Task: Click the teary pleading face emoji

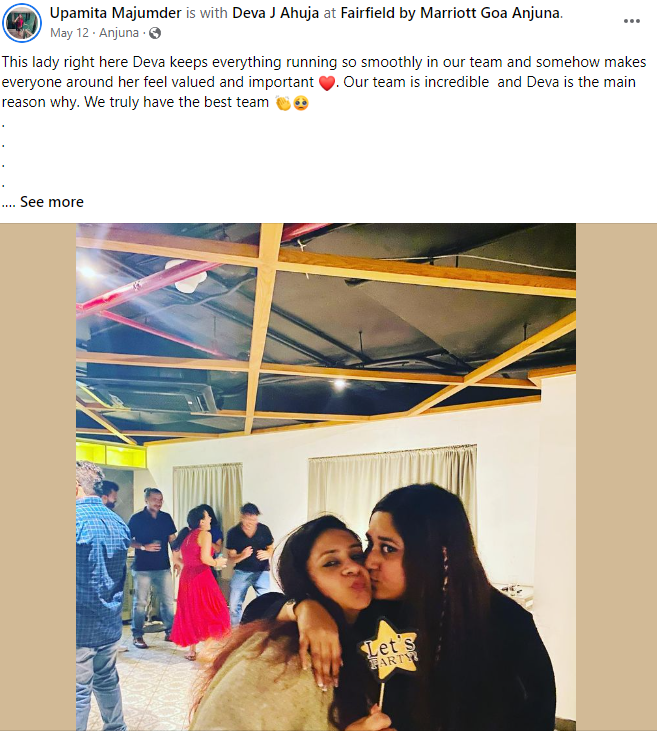Action: click(x=301, y=103)
